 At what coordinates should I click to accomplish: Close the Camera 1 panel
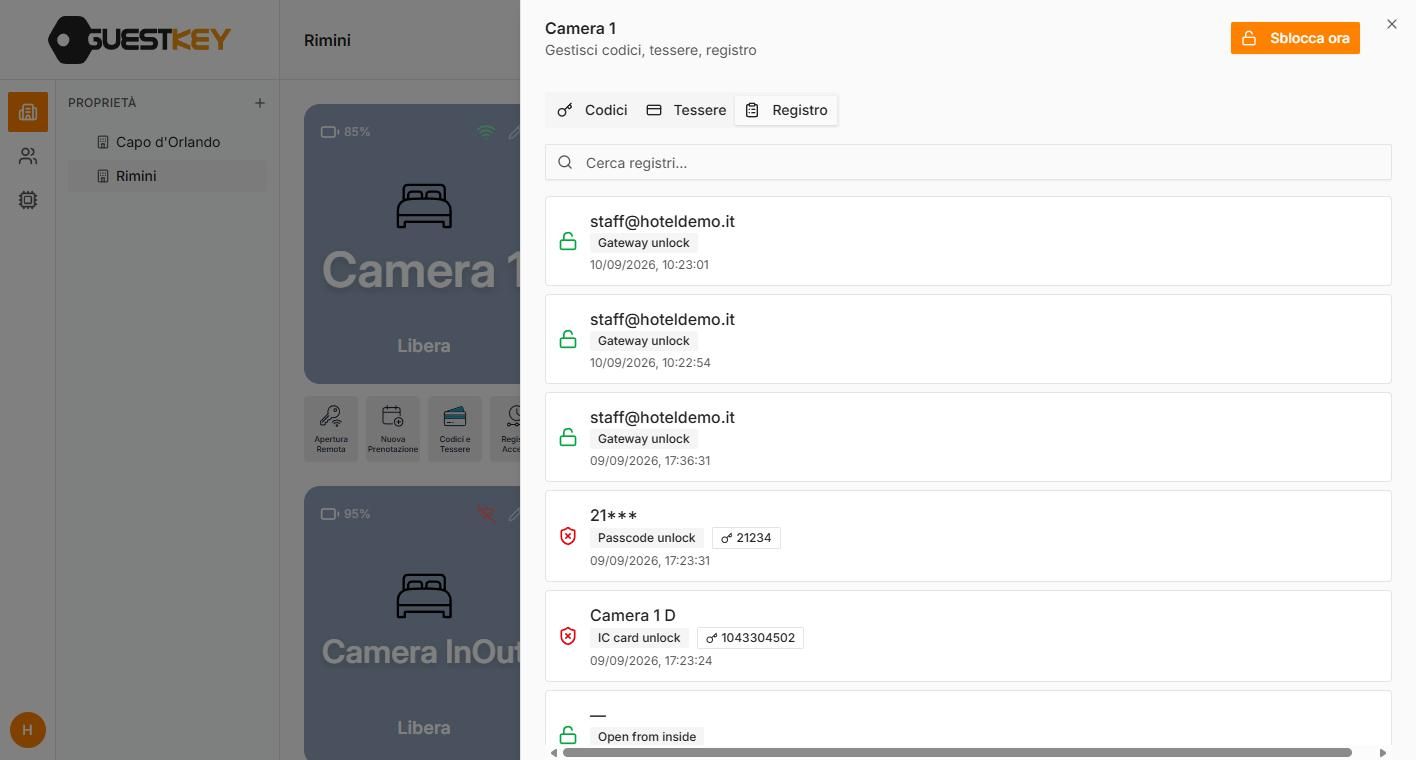1392,24
